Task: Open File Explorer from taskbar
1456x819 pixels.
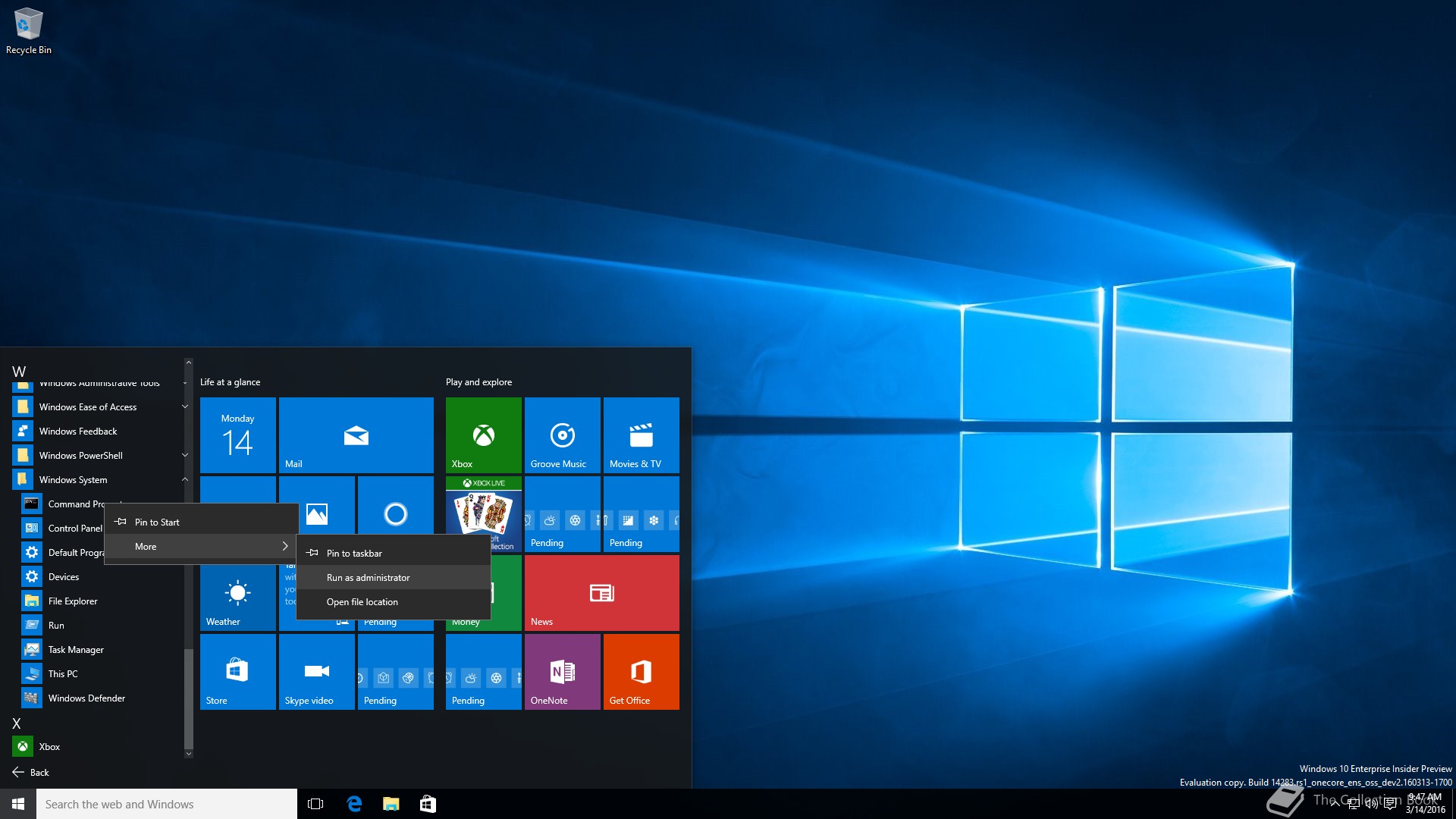Action: click(x=391, y=804)
